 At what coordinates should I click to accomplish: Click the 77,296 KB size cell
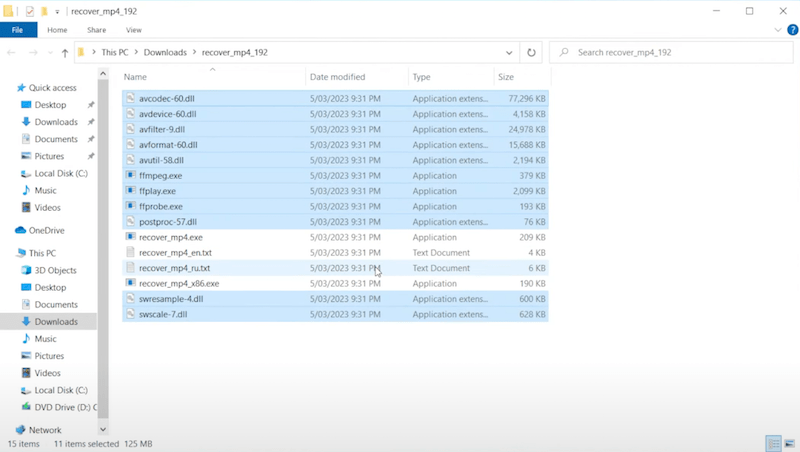click(x=527, y=98)
